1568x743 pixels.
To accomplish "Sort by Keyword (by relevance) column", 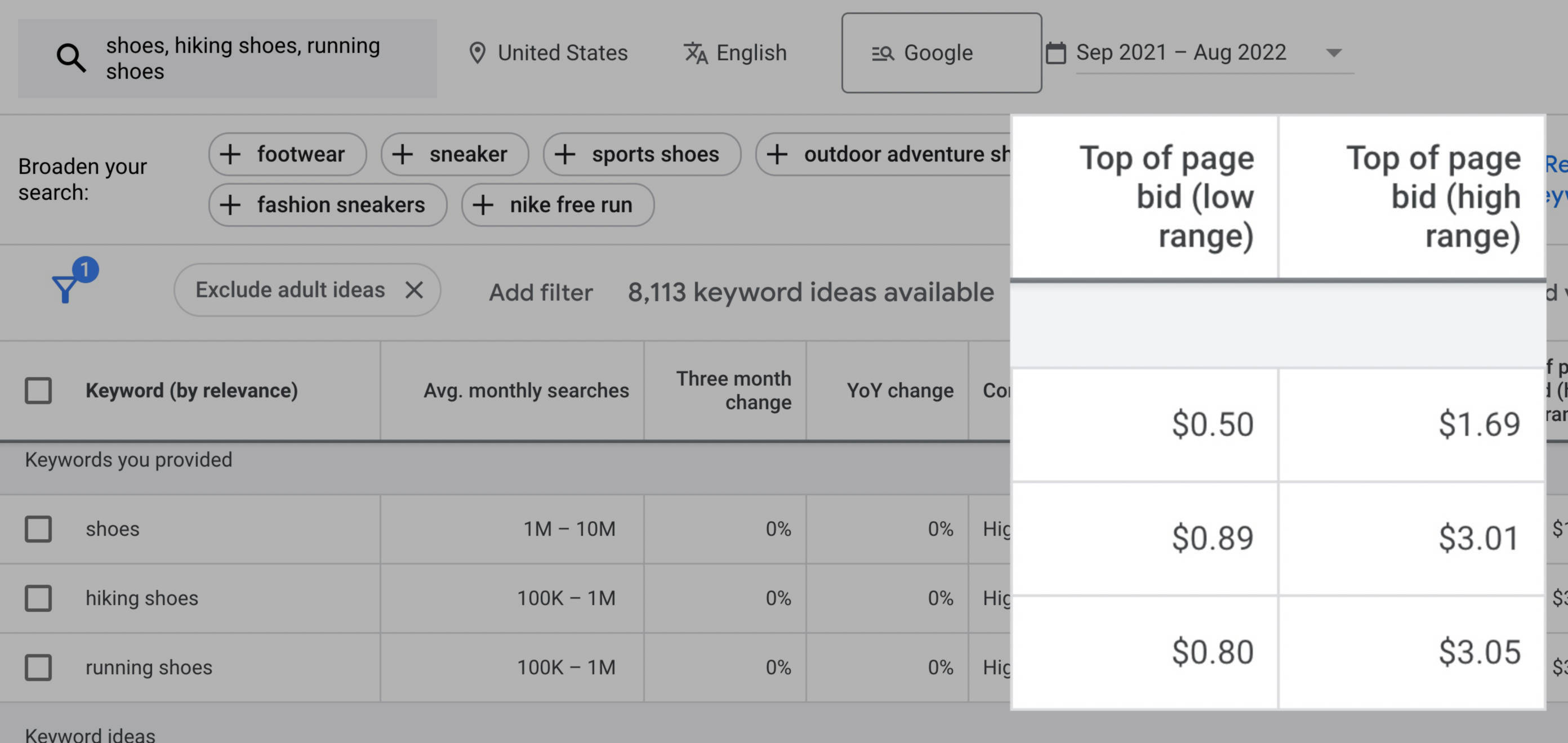I will pyautogui.click(x=193, y=390).
